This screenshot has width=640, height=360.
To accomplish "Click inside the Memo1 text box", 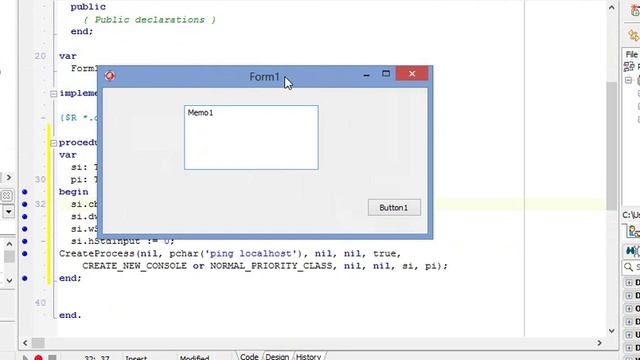I will point(251,138).
